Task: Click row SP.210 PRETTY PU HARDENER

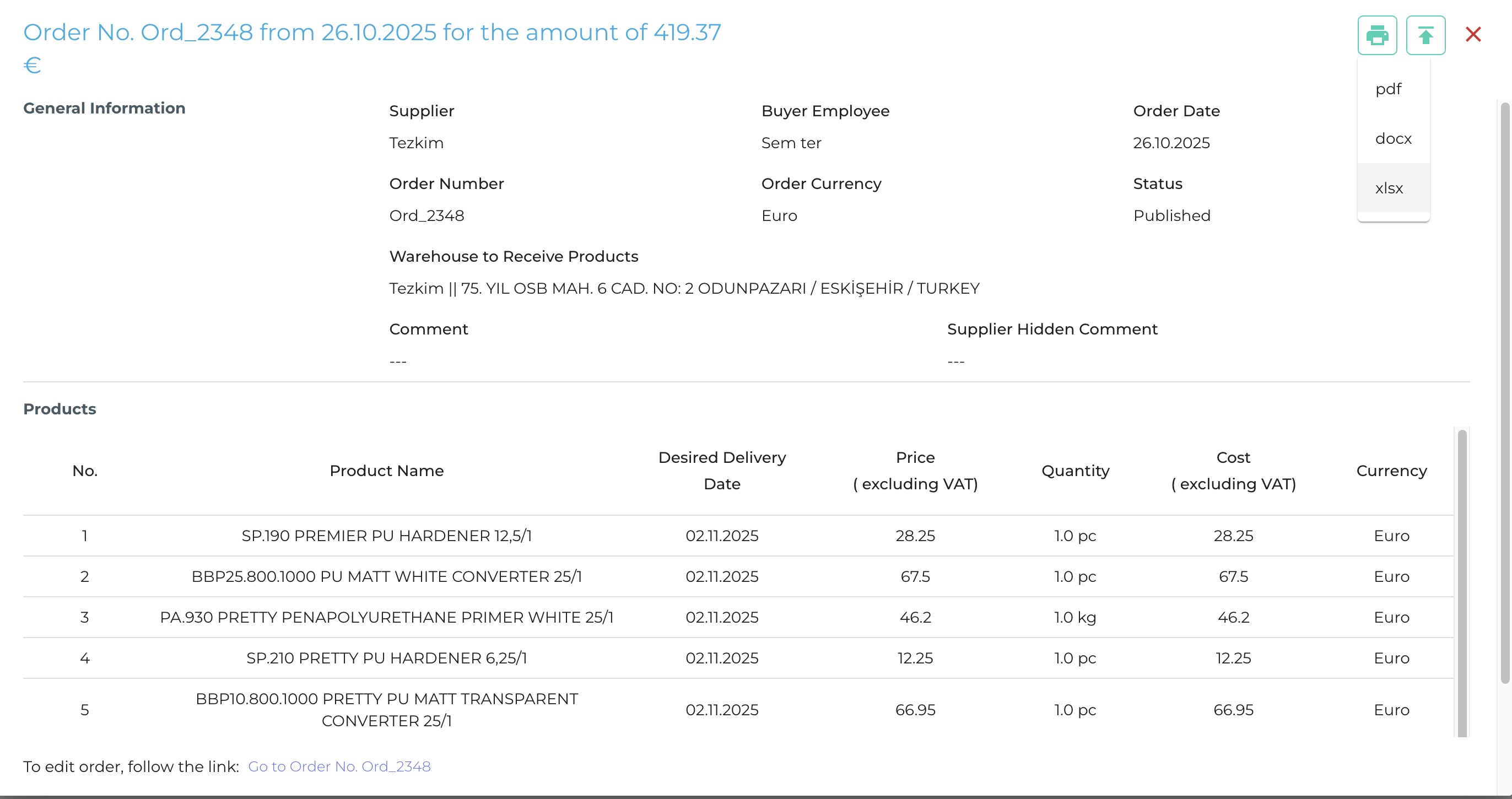Action: [387, 658]
